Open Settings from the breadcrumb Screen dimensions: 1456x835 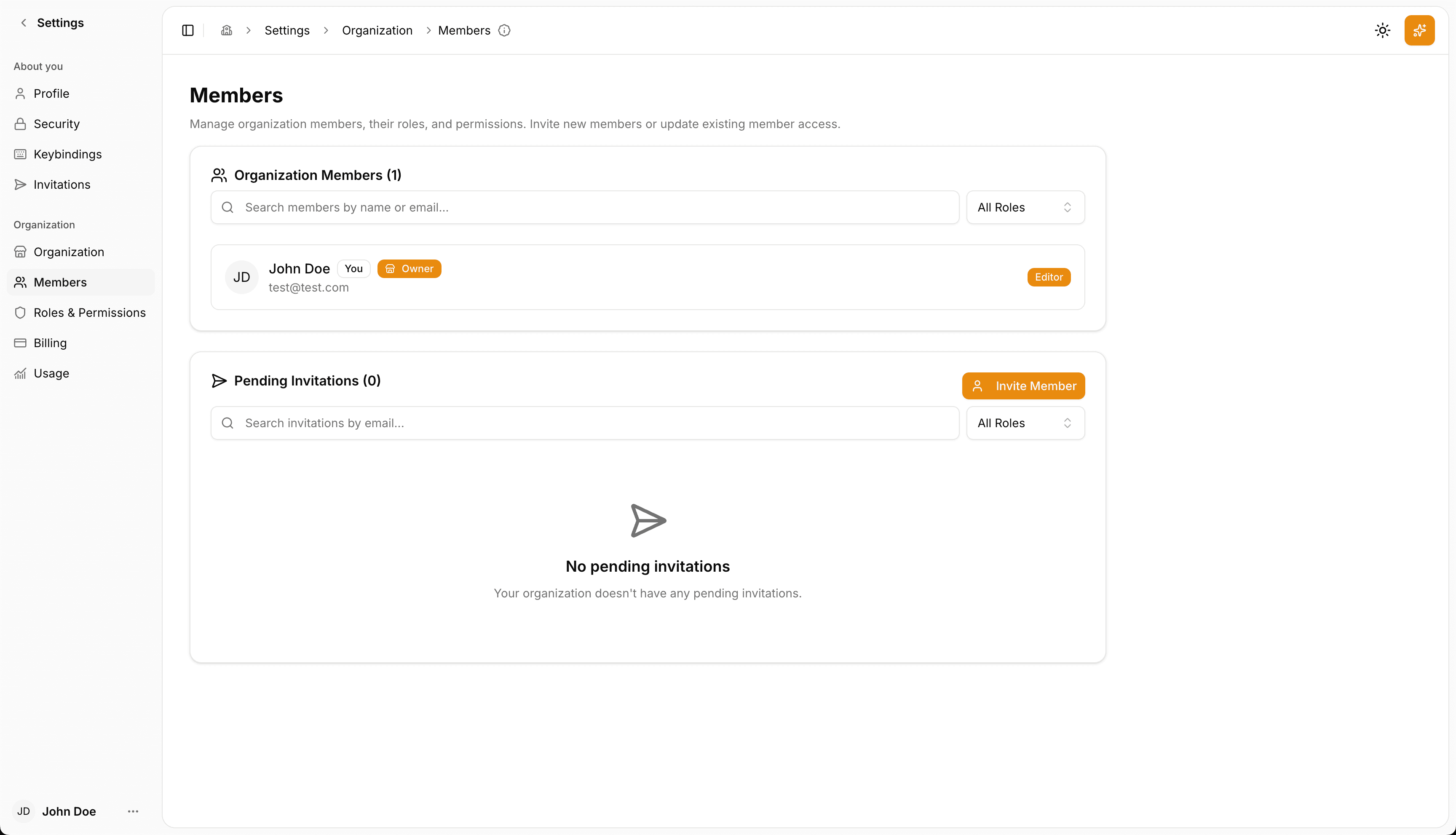pos(287,30)
